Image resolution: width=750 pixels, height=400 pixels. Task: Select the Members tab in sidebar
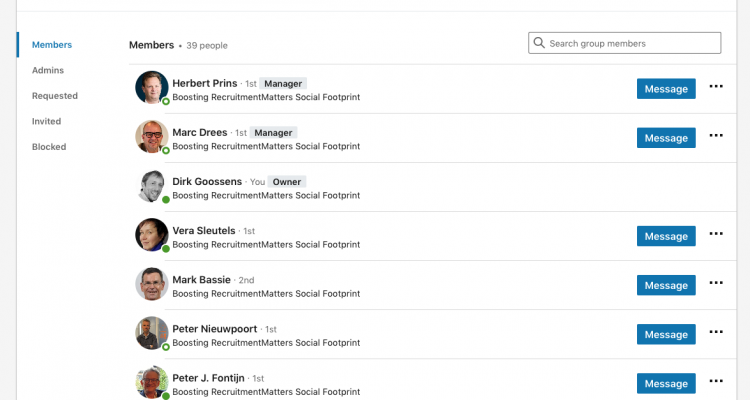(x=52, y=44)
